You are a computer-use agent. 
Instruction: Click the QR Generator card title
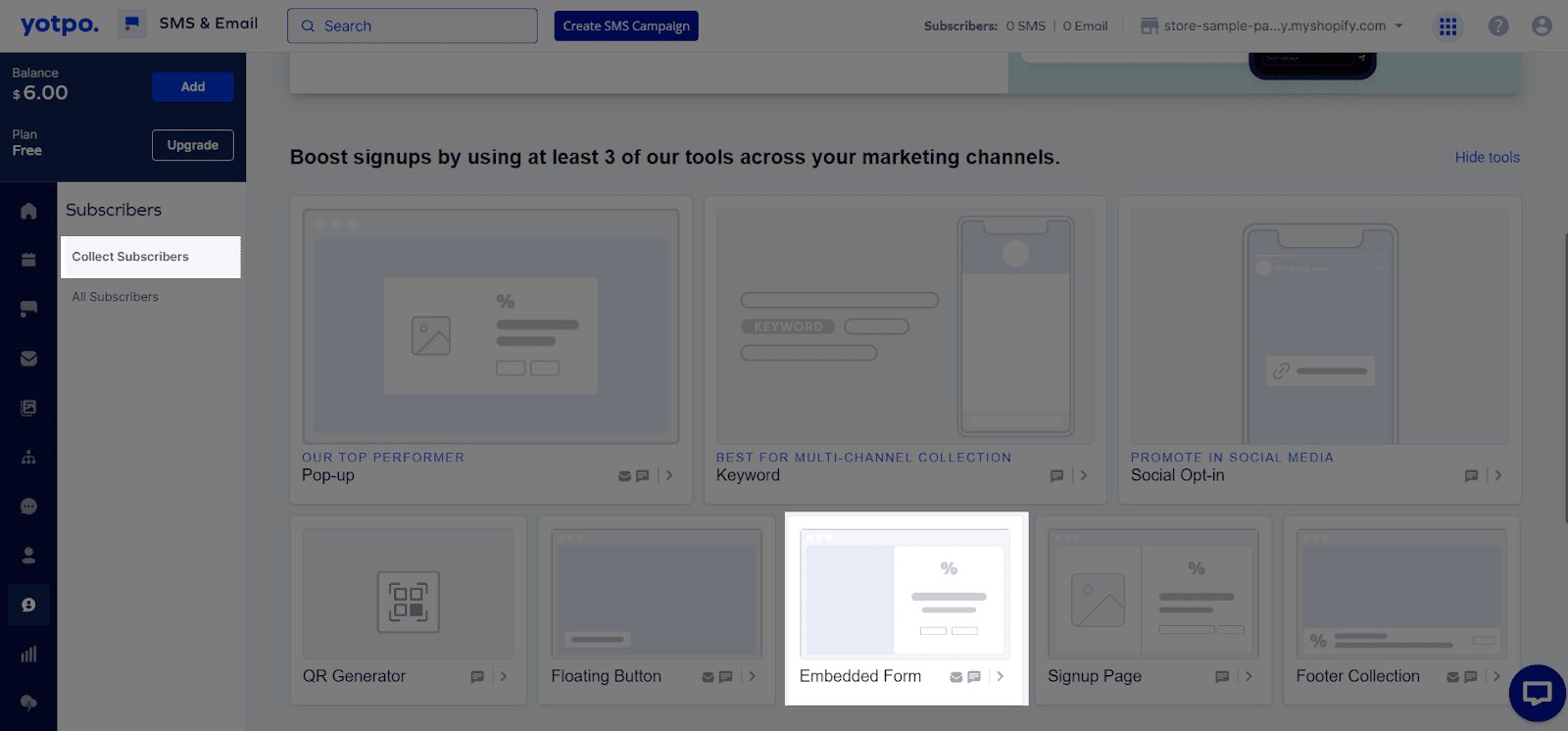tap(354, 676)
